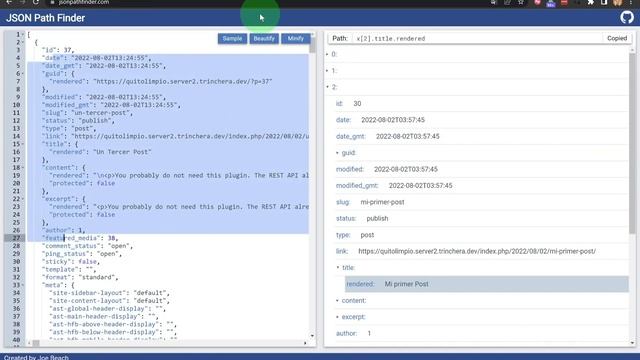Image resolution: width=640 pixels, height=360 pixels.
Task: Click the Copied button next to the path
Action: coord(617,38)
